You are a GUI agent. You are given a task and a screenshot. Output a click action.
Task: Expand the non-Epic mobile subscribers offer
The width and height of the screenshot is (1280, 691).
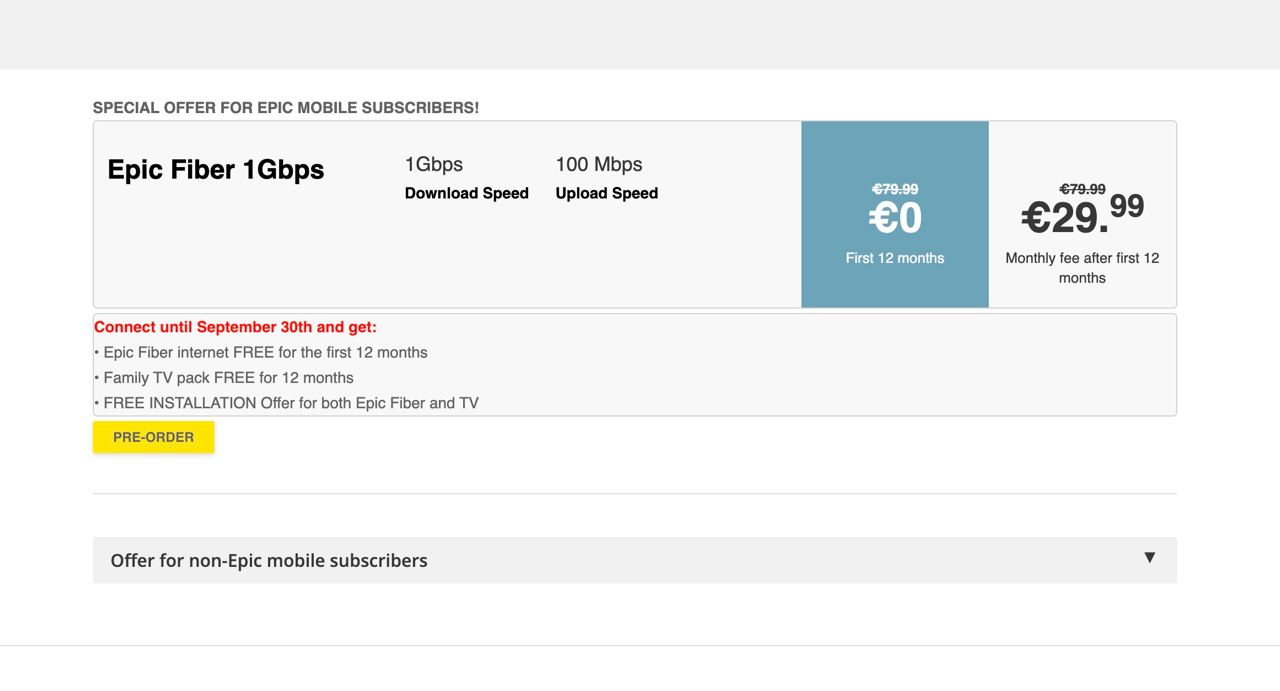pos(269,560)
